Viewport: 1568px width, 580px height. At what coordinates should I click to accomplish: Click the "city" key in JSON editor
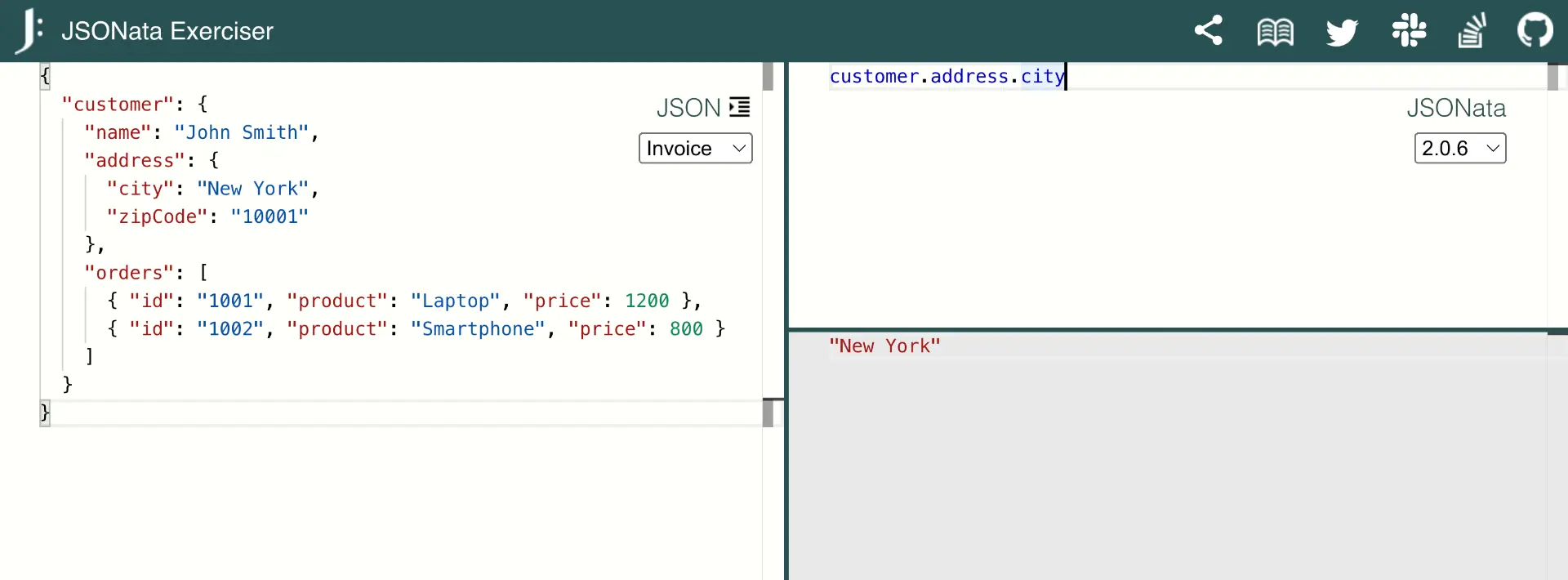coord(140,189)
